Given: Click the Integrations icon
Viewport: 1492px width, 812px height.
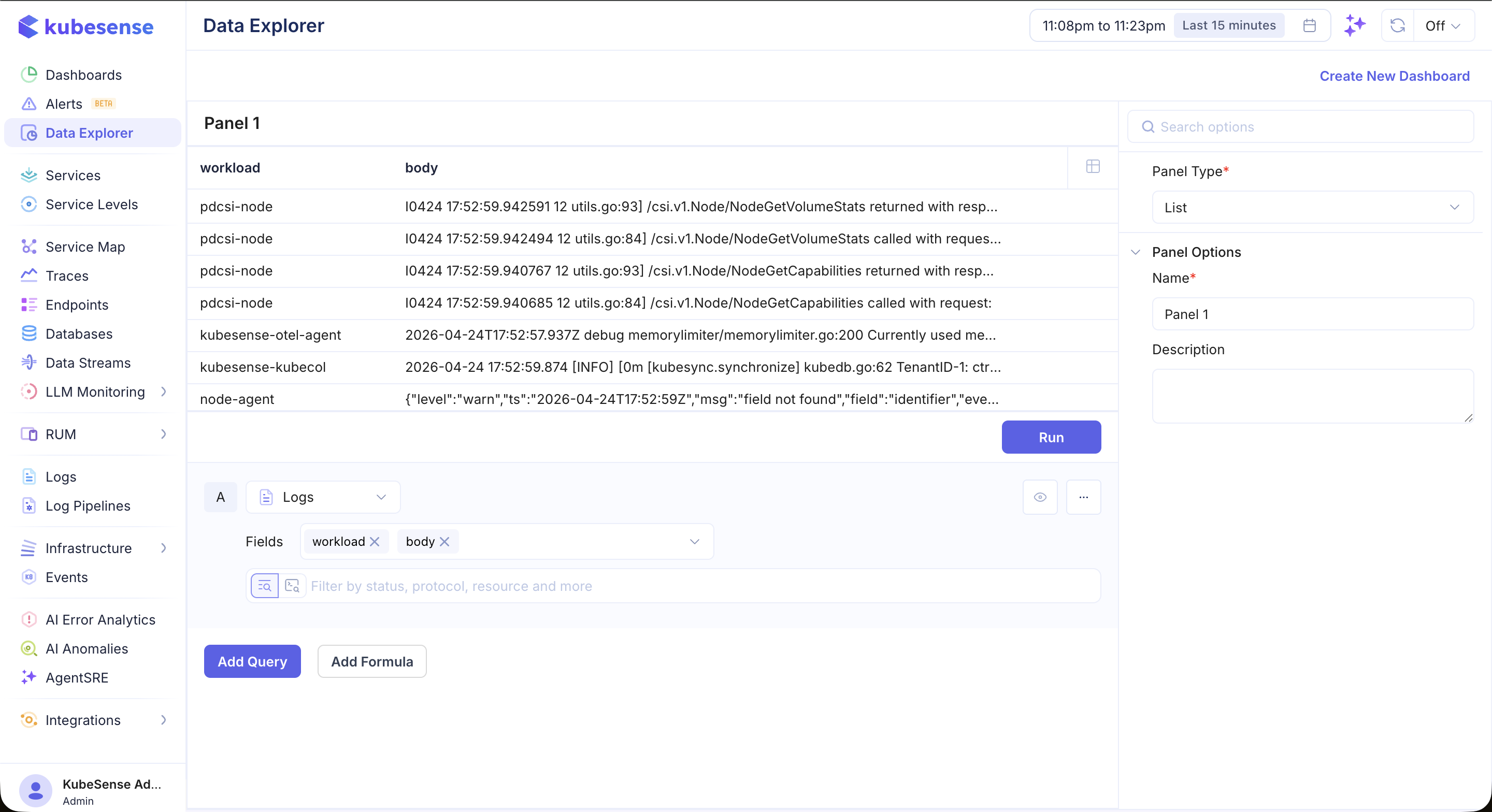Looking at the screenshot, I should 28,720.
